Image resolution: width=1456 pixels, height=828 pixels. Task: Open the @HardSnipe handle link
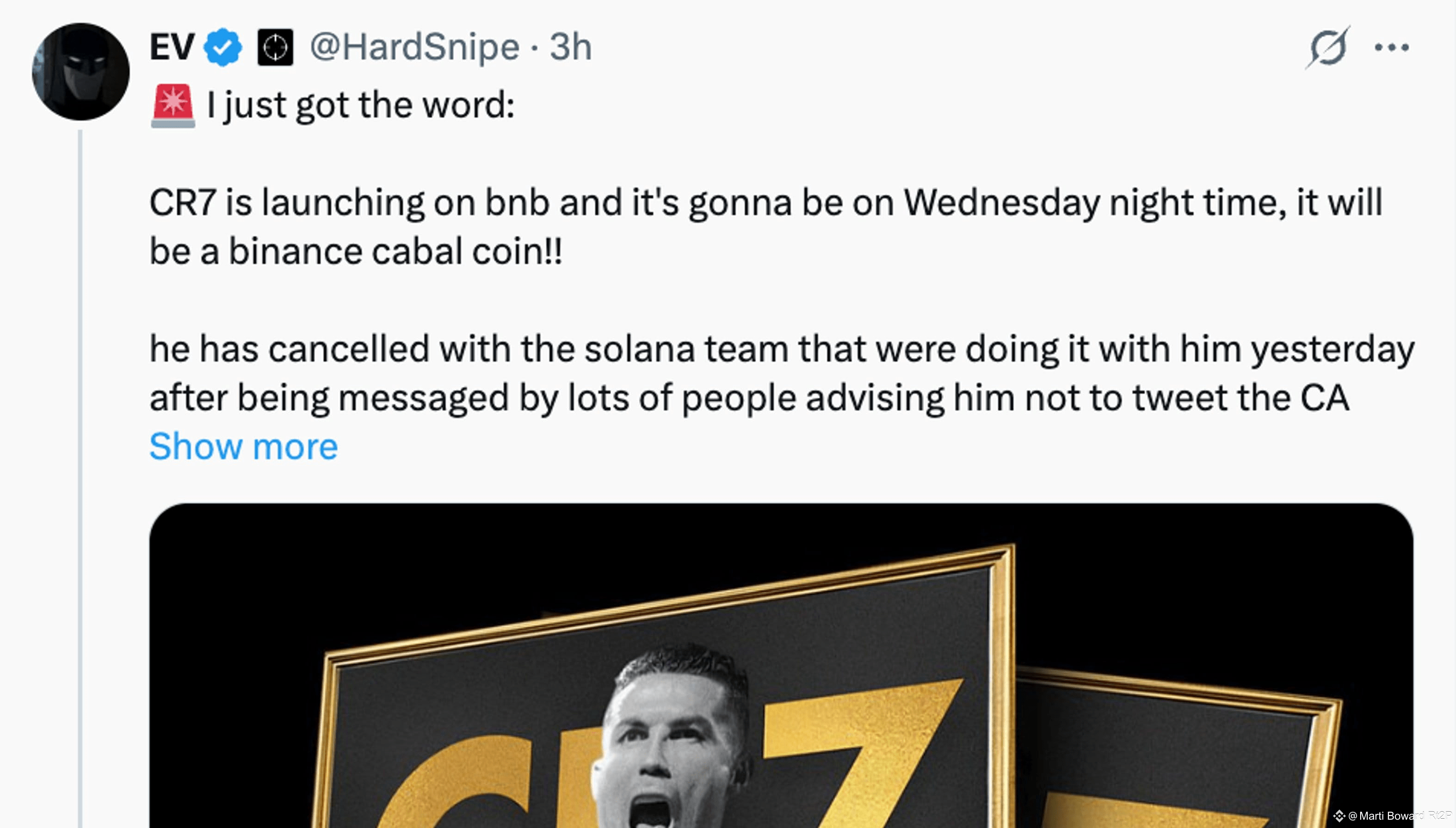414,47
